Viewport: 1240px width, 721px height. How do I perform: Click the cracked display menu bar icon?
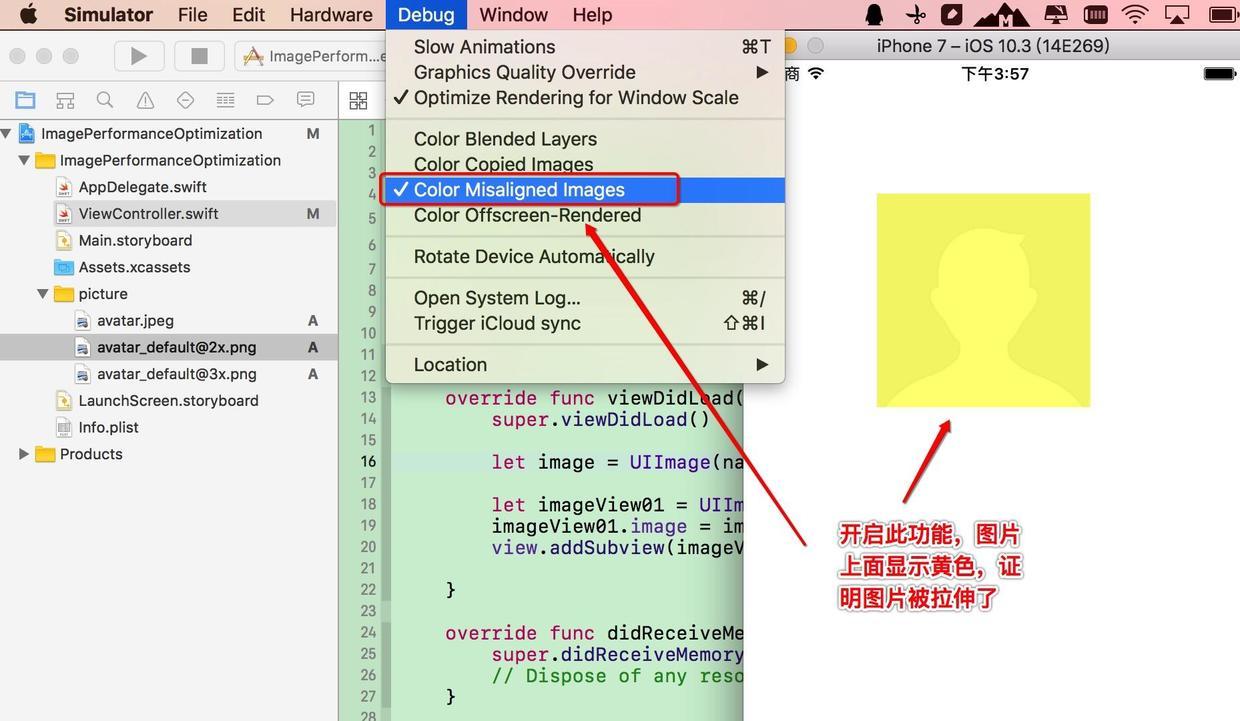tap(1056, 14)
